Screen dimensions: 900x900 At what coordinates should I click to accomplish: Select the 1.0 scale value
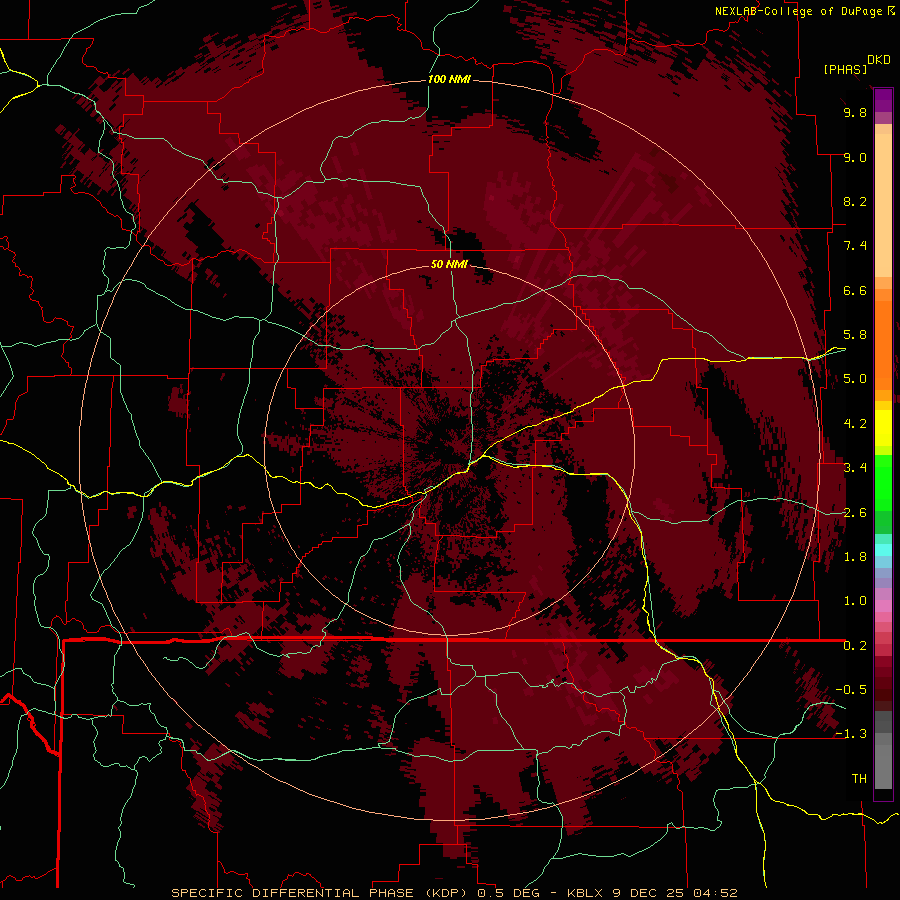(x=855, y=601)
